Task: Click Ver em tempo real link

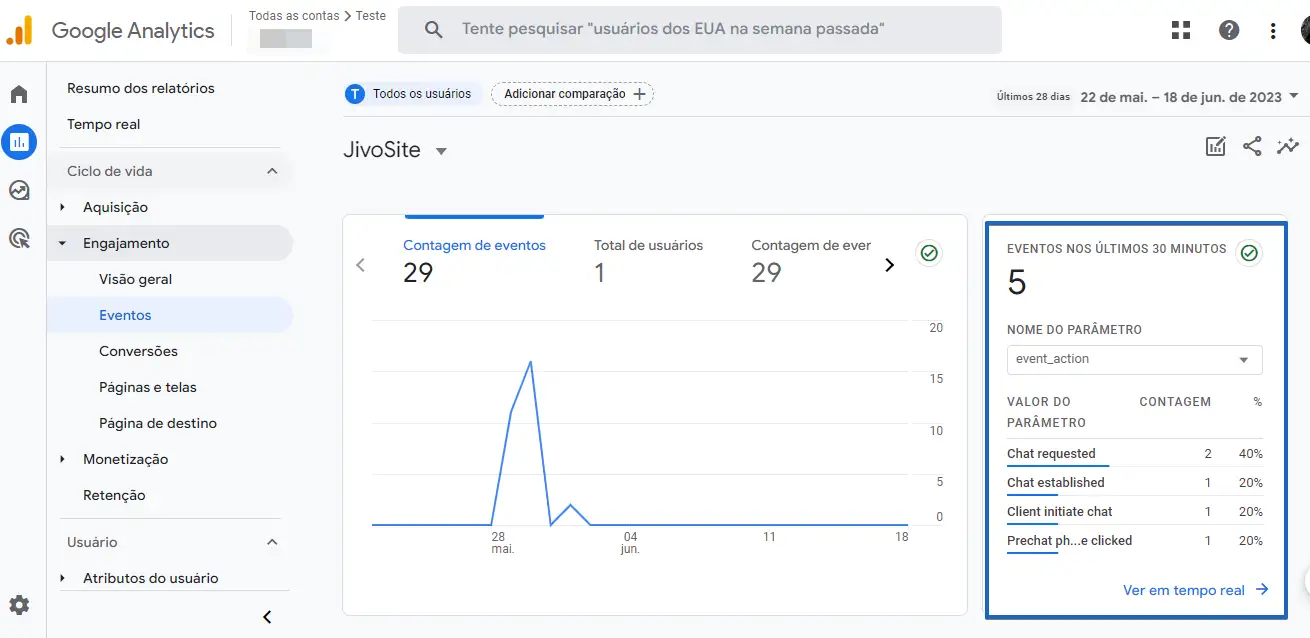Action: click(x=1195, y=590)
